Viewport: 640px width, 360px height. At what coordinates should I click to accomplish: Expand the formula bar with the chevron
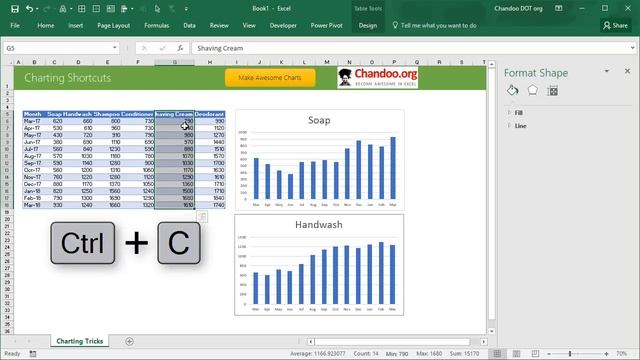[633, 48]
